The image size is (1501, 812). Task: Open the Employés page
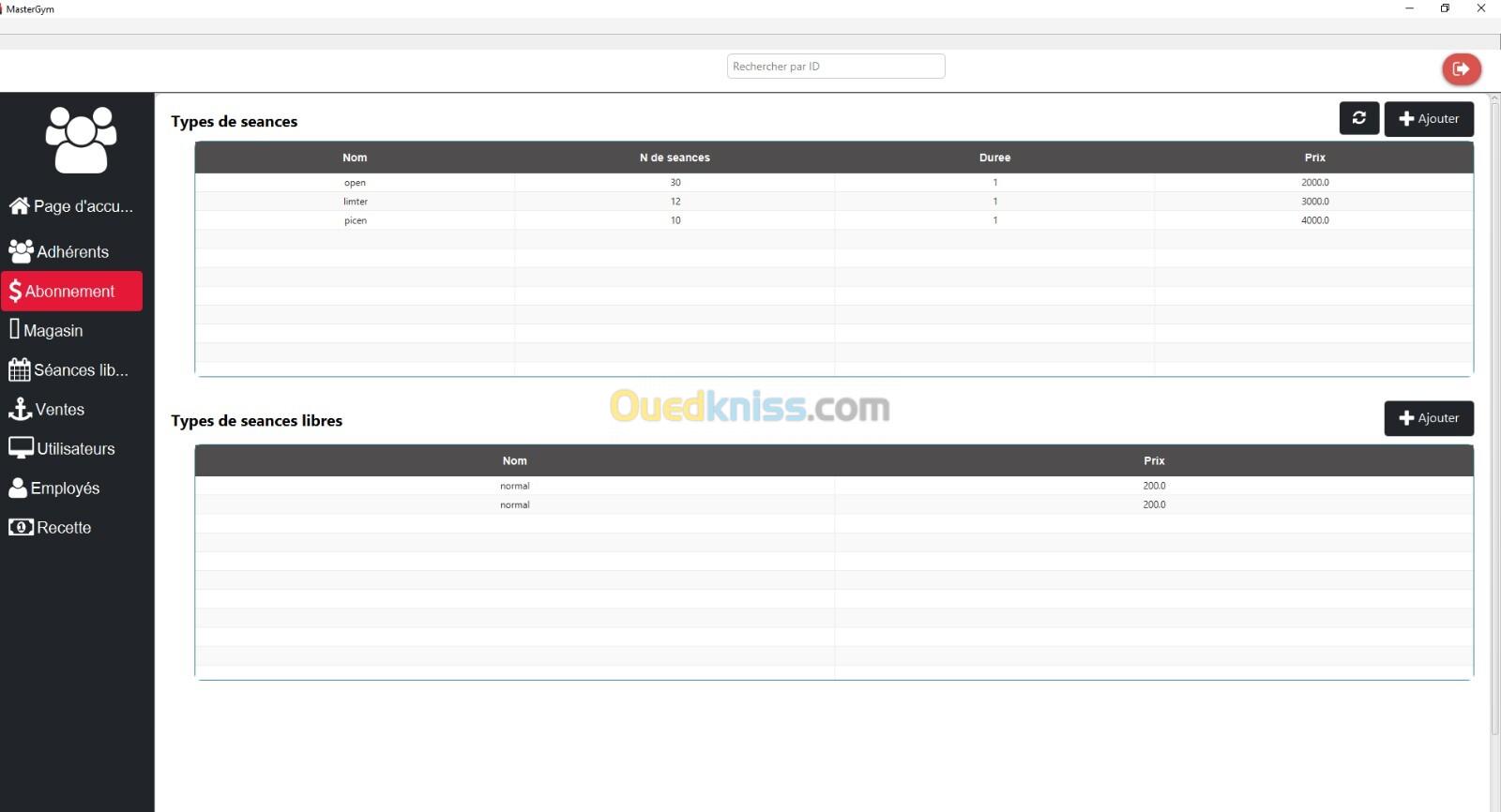point(72,488)
